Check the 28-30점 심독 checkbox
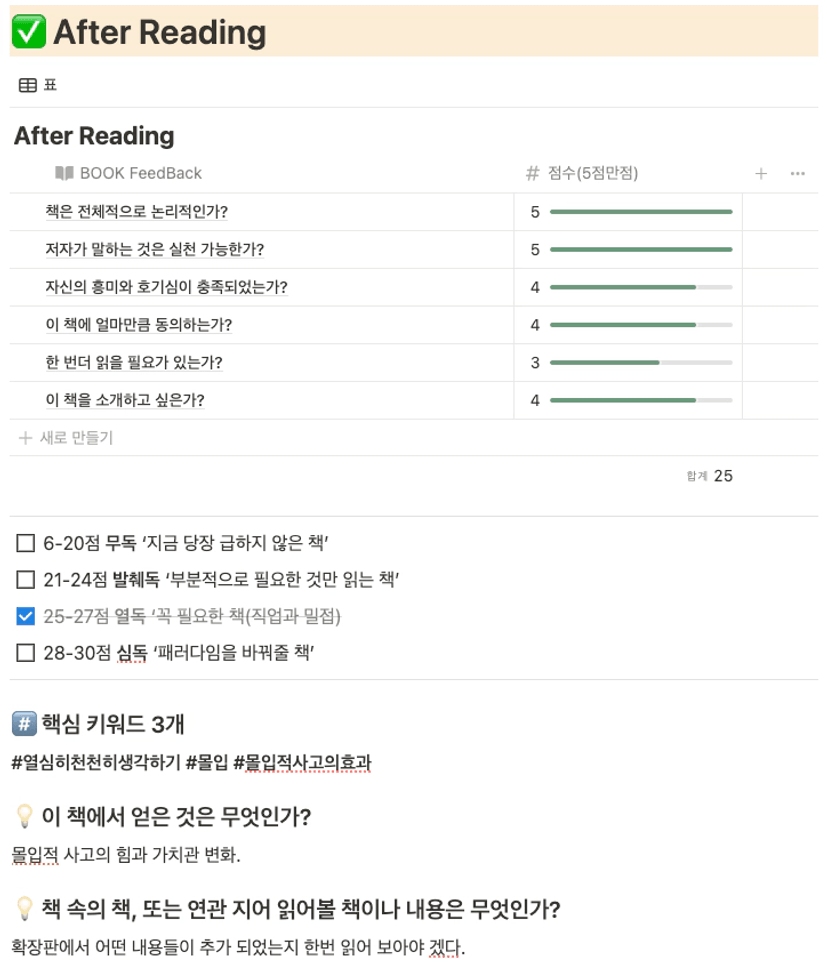Screen dimensions: 827x970 click(25, 653)
